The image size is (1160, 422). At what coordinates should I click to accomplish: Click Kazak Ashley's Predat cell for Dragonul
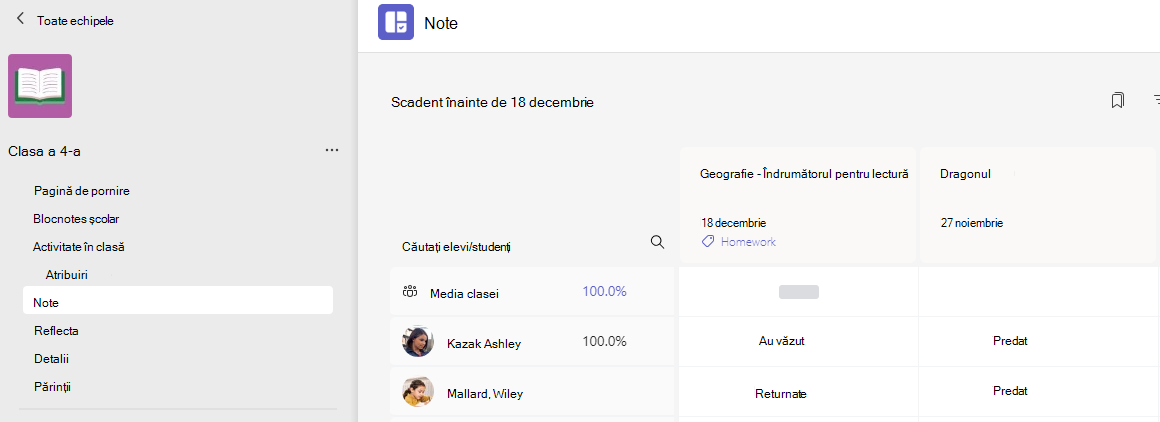point(1039,341)
